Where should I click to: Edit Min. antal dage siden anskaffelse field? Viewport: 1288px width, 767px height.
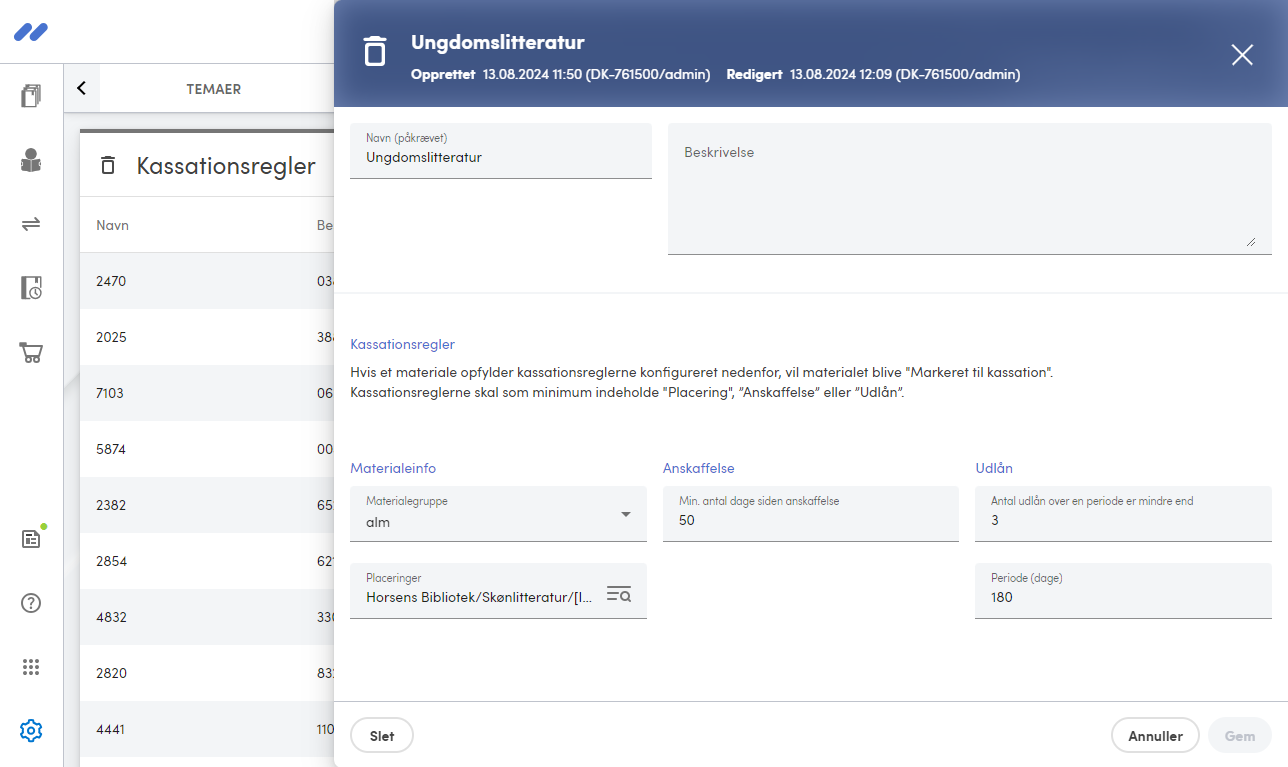(x=810, y=514)
